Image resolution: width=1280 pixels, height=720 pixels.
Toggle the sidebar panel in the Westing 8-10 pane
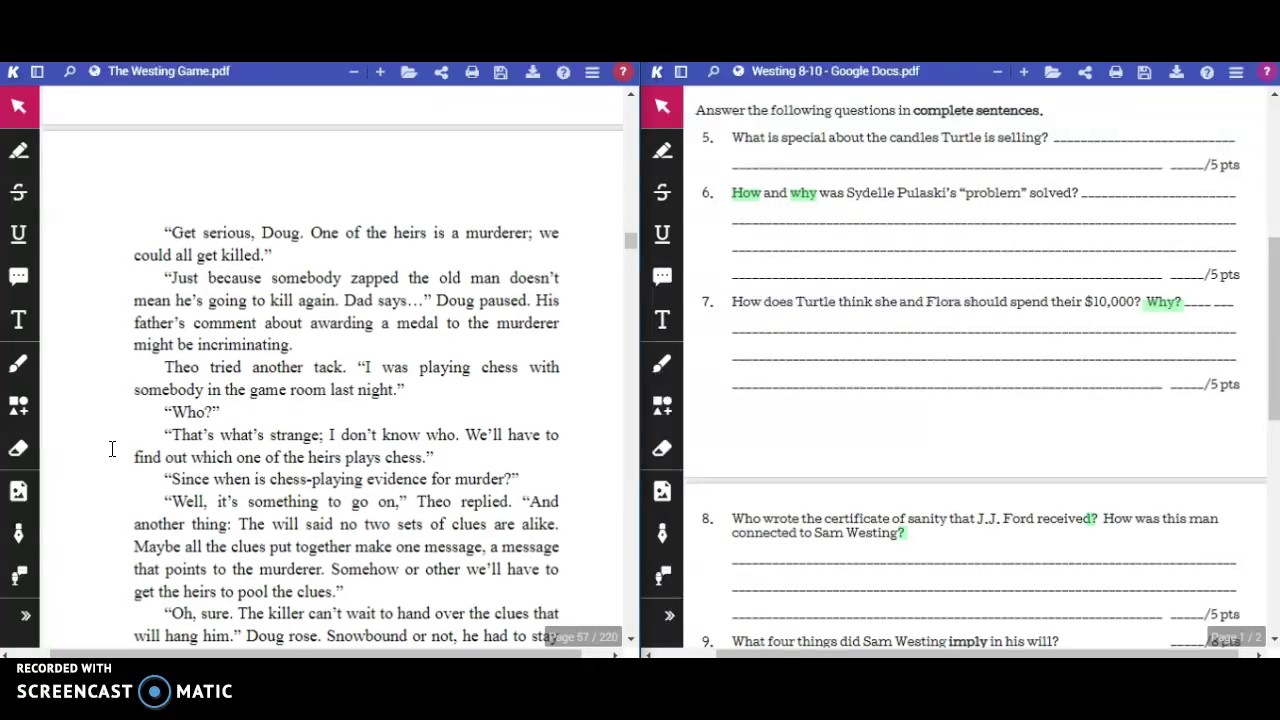[x=681, y=71]
